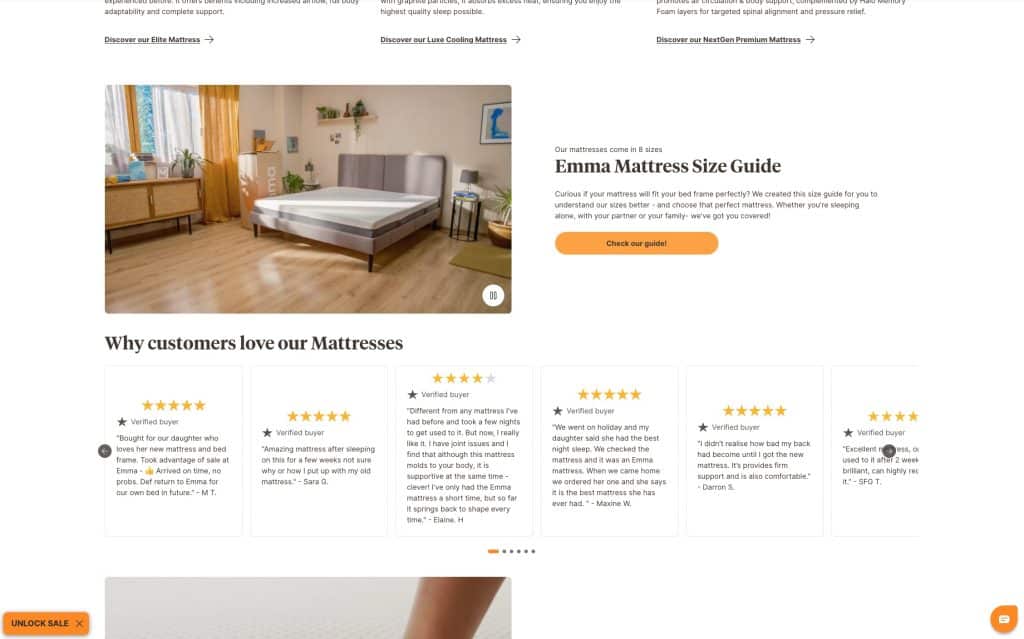Click the arrow beside the Elite Mattress link
Image resolution: width=1024 pixels, height=639 pixels.
tap(209, 40)
